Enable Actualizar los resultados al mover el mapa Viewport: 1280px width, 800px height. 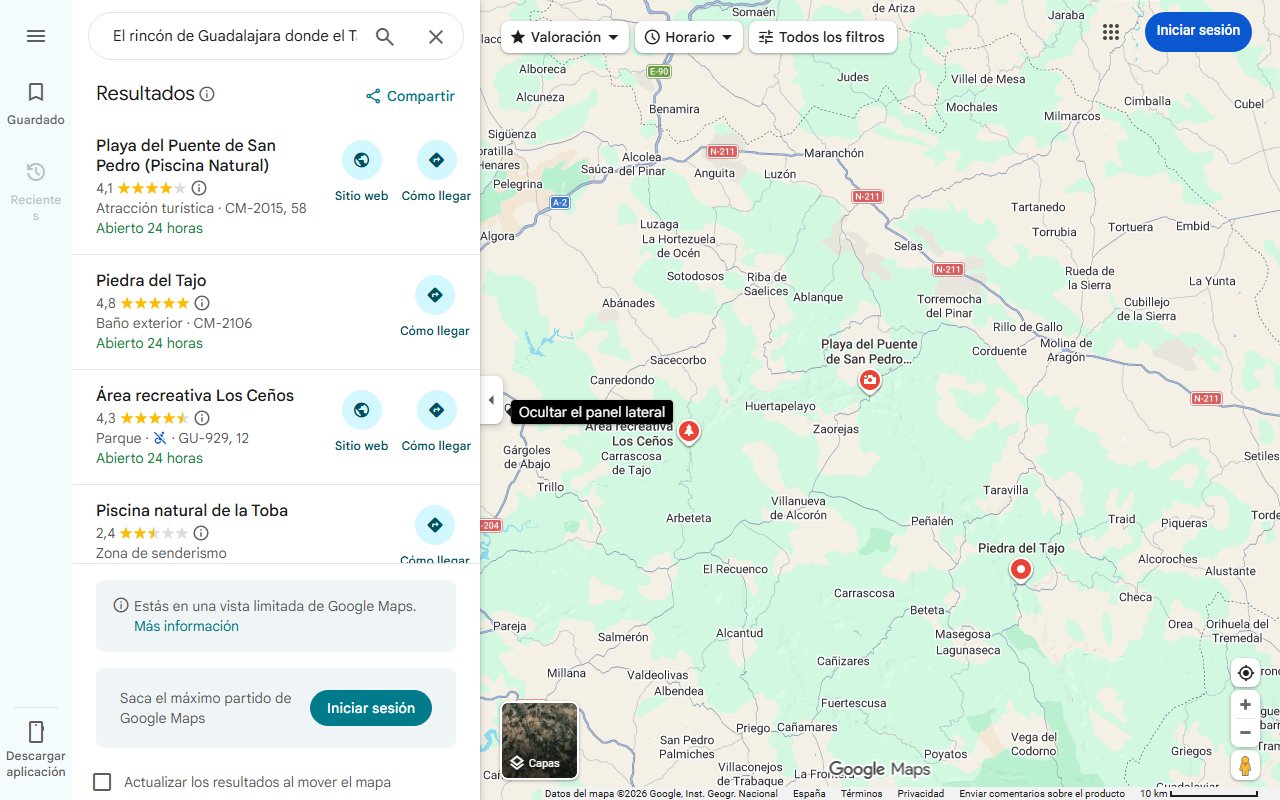(102, 782)
